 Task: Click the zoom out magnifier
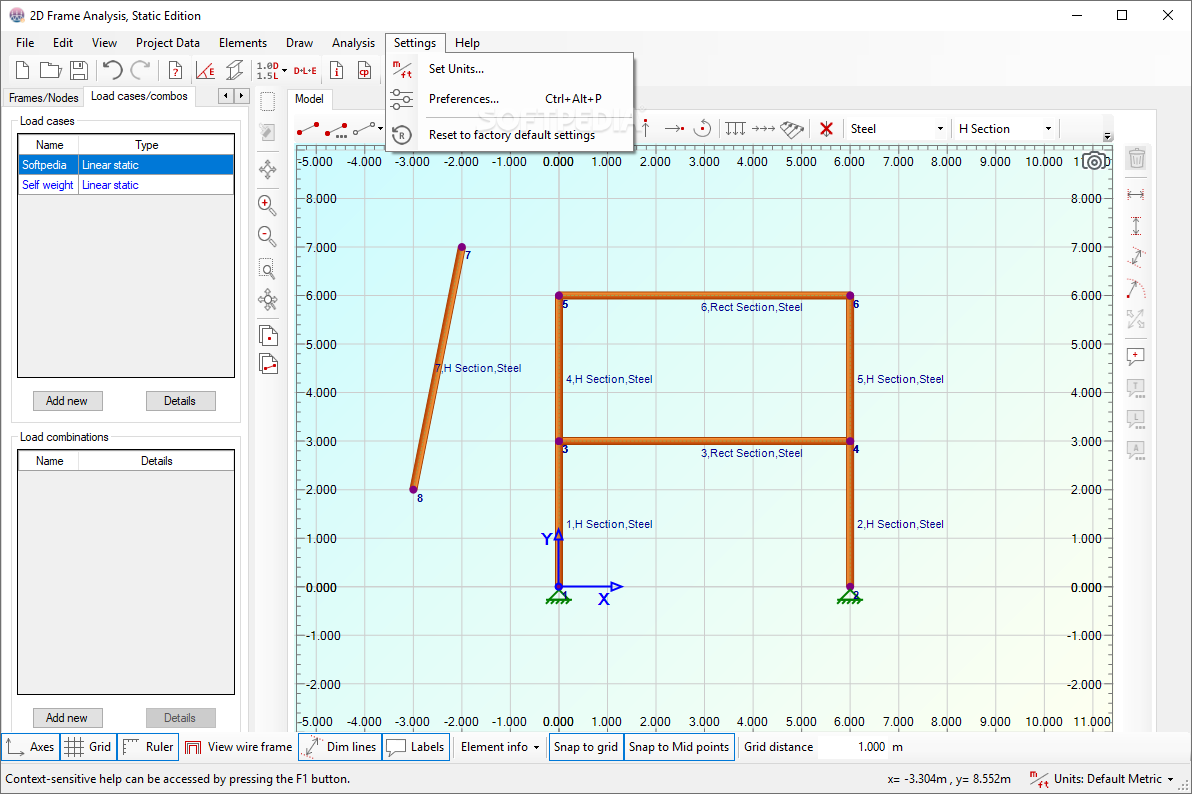(267, 237)
